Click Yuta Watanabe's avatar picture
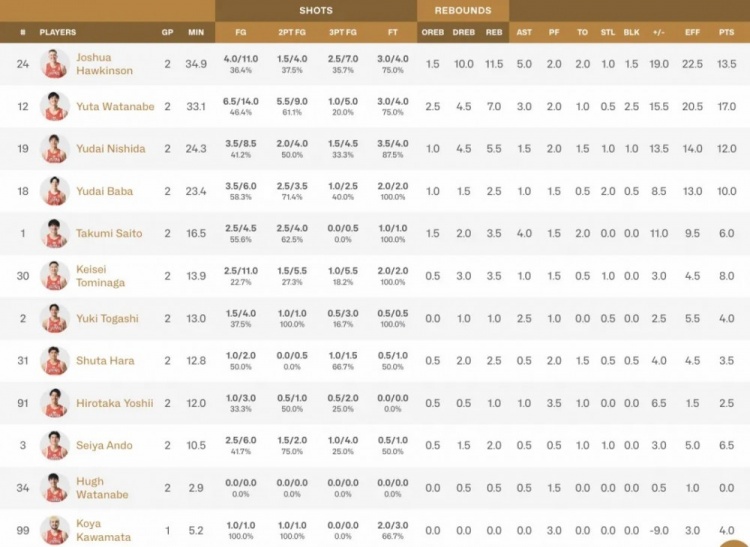This screenshot has width=750, height=547. pos(55,106)
